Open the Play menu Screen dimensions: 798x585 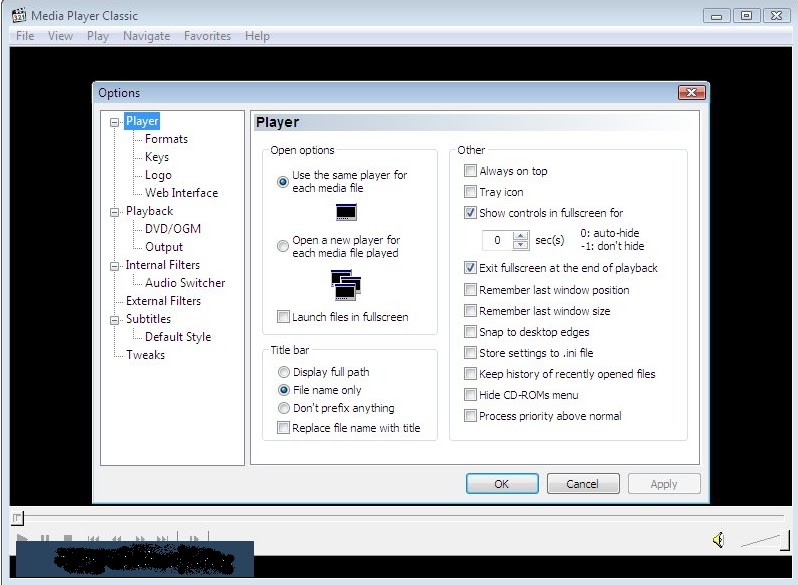click(x=98, y=36)
